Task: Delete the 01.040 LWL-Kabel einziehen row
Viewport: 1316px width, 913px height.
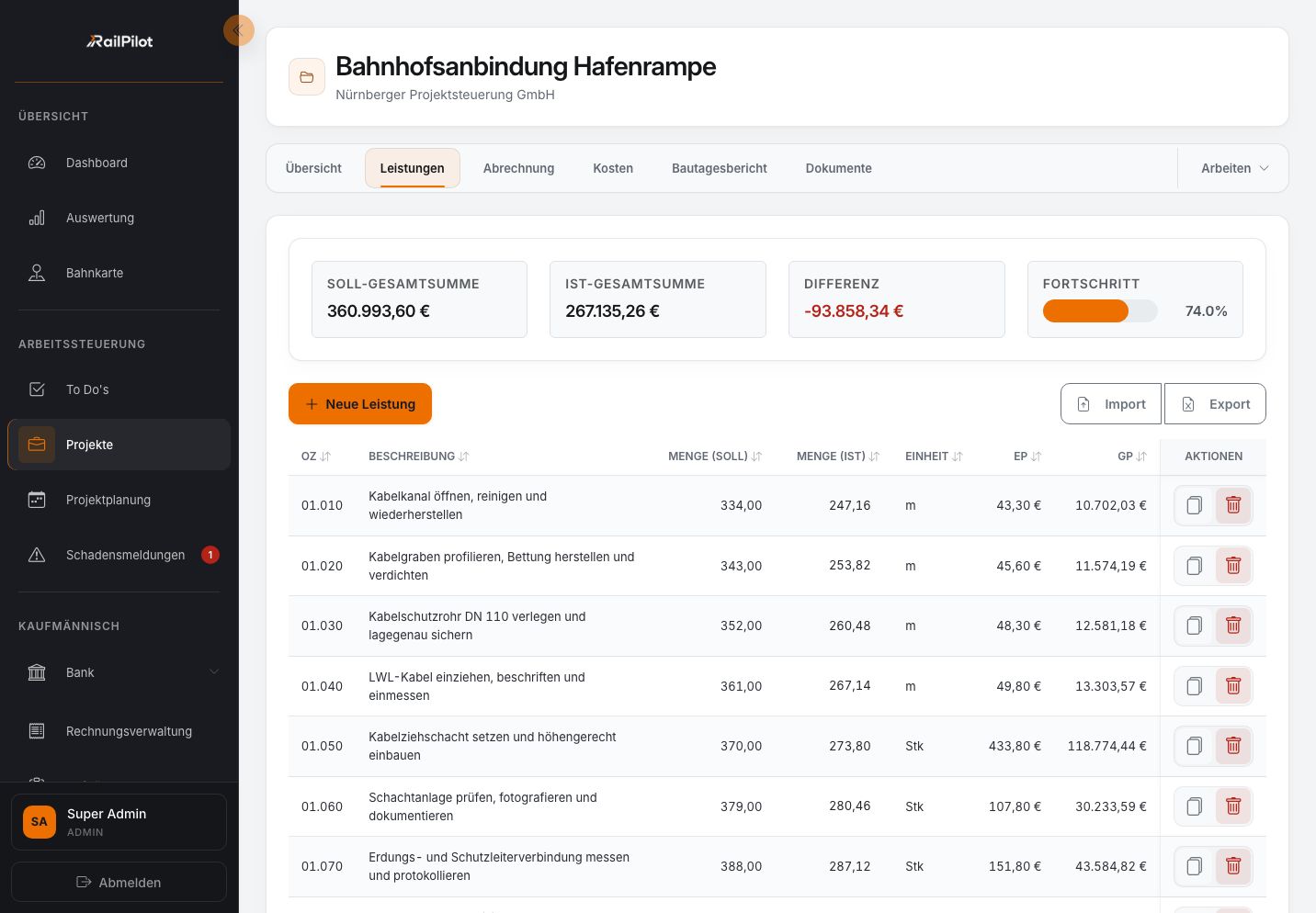Action: click(1233, 686)
